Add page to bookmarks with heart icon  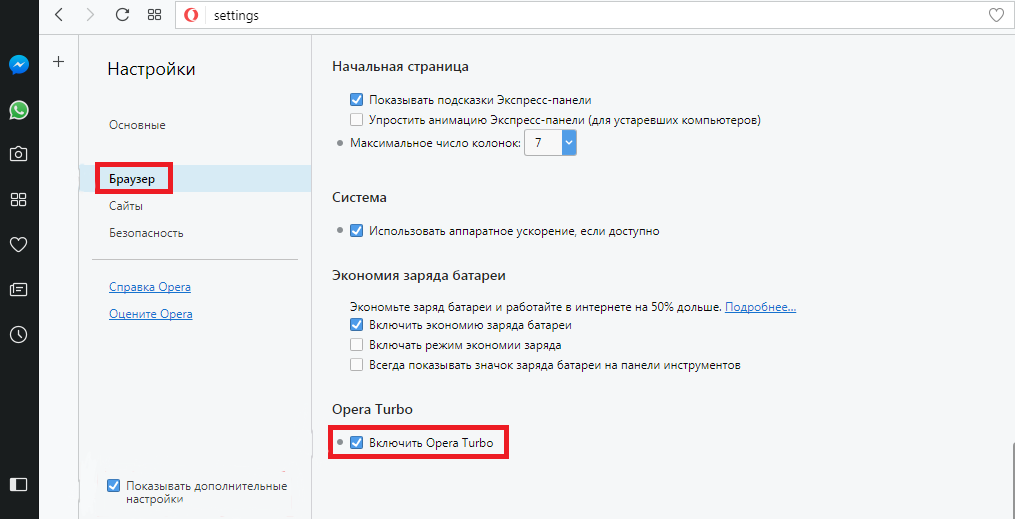pos(995,15)
